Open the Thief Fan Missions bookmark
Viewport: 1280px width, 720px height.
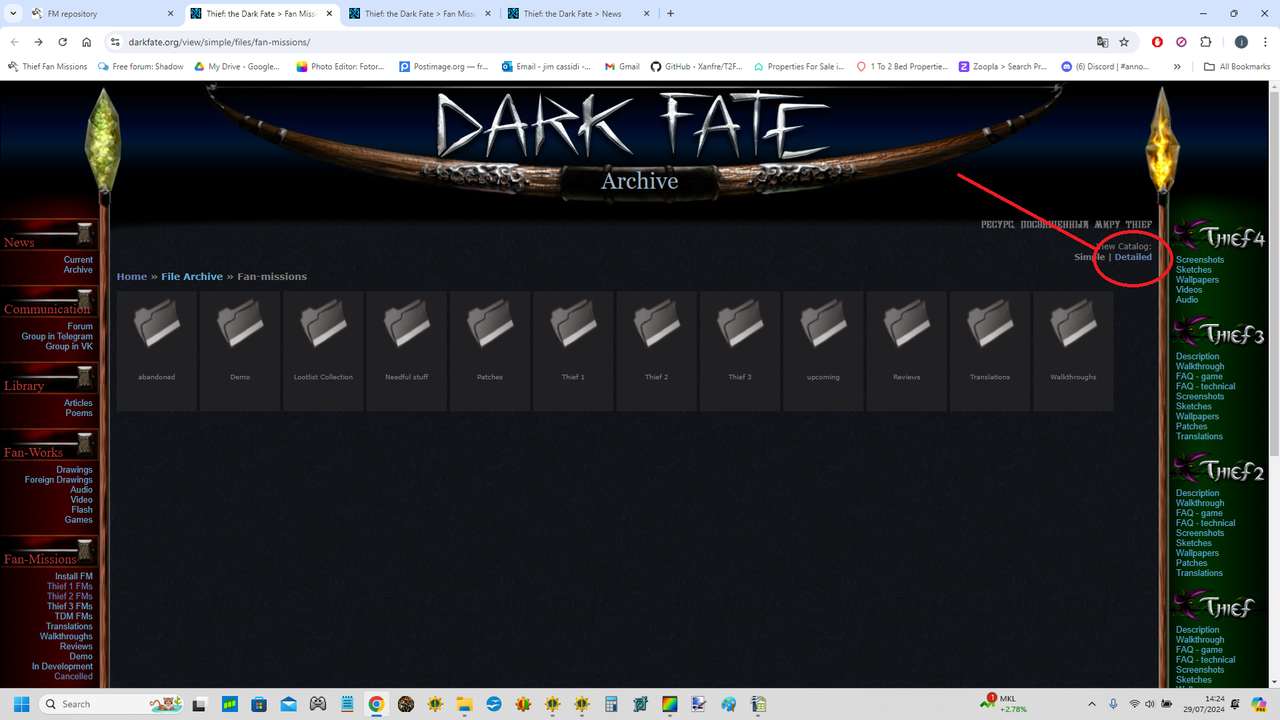[x=47, y=67]
